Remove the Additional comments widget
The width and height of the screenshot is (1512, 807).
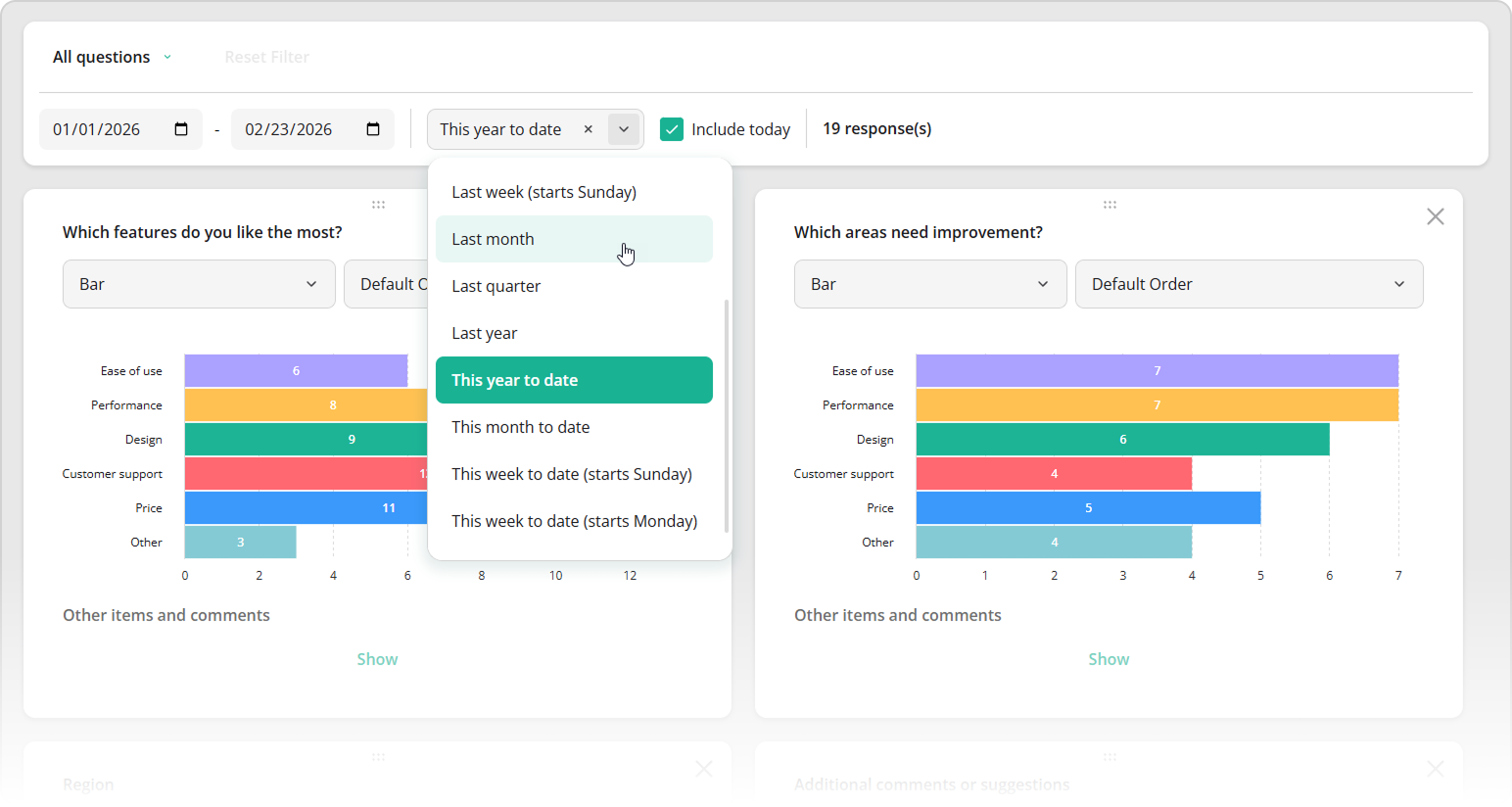click(x=1435, y=769)
